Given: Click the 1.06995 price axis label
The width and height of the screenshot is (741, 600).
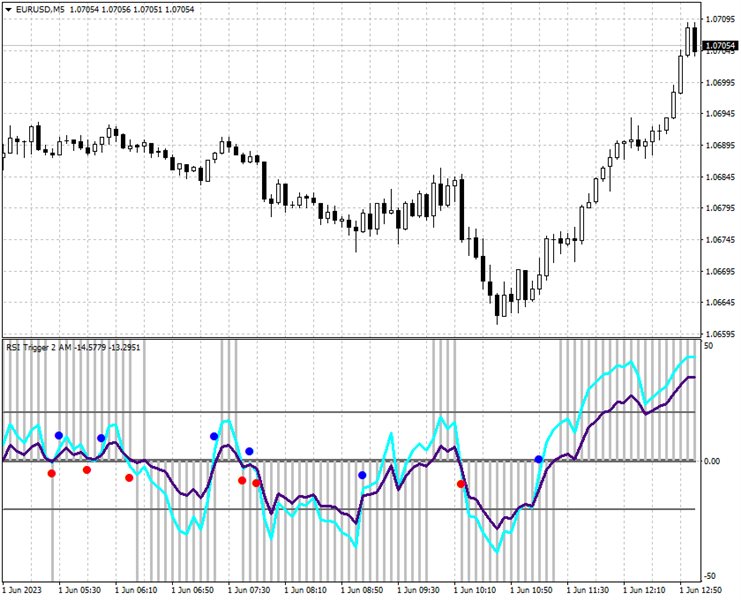Looking at the screenshot, I should pos(720,83).
